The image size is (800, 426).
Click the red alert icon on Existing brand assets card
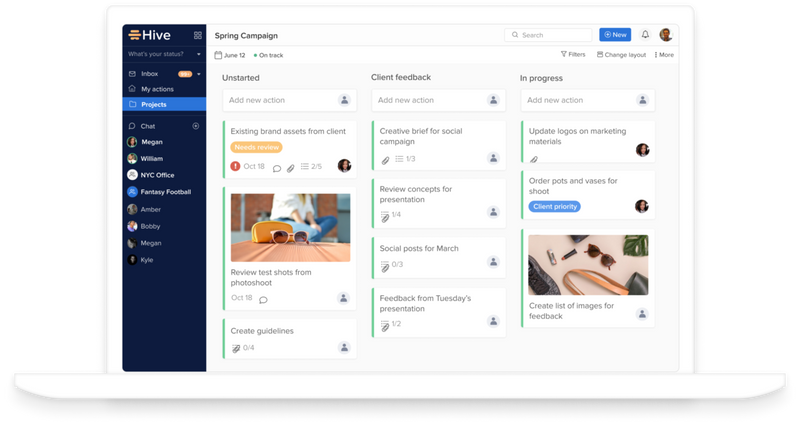[x=235, y=166]
